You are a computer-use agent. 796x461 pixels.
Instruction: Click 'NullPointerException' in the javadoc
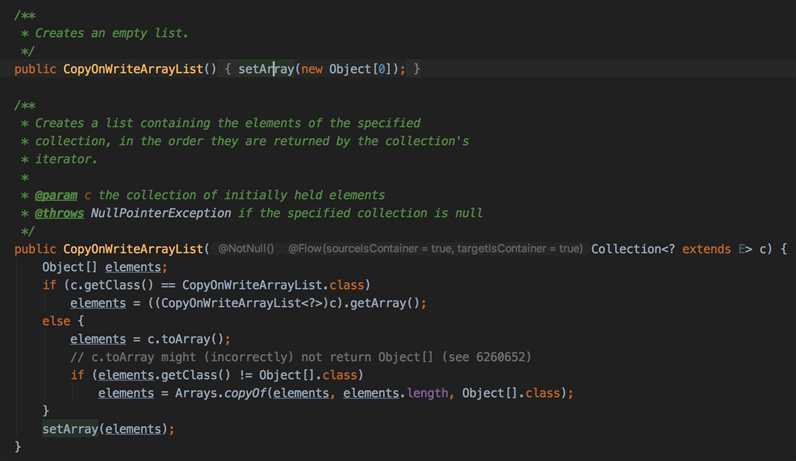160,213
